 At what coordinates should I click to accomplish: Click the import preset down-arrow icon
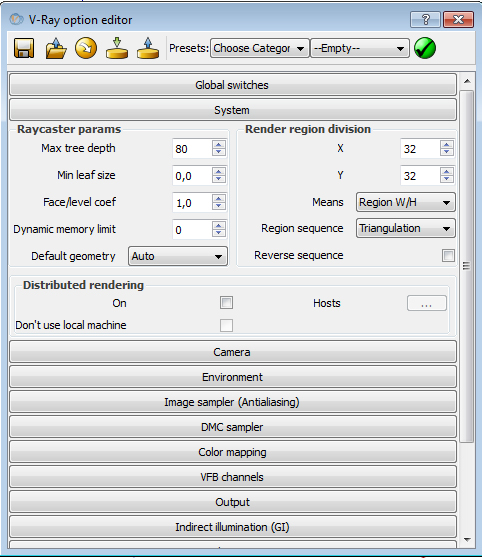coord(117,48)
